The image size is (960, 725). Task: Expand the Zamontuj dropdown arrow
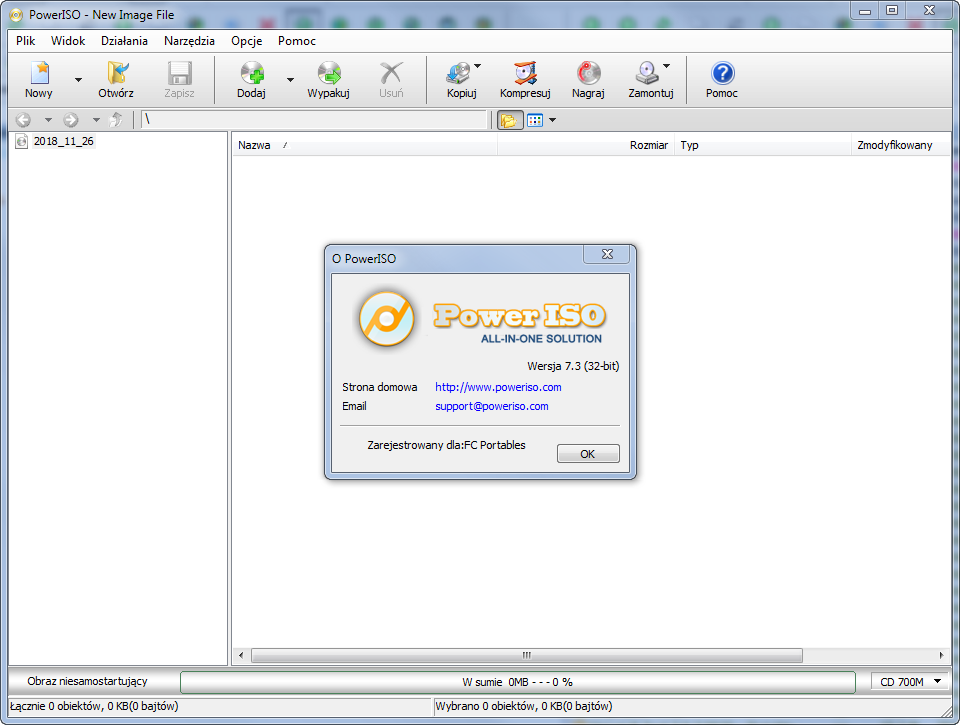click(x=667, y=66)
